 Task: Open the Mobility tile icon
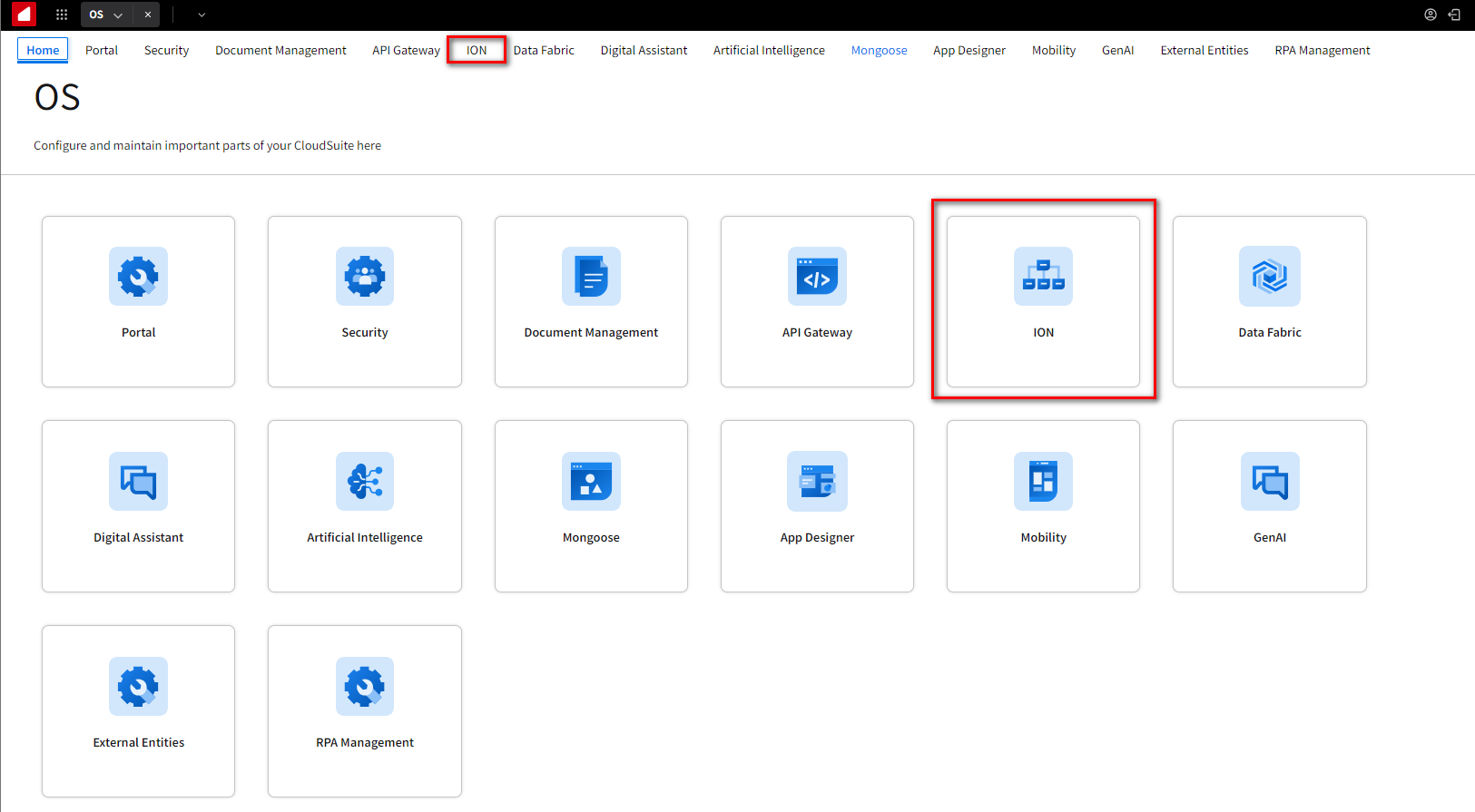tap(1043, 481)
